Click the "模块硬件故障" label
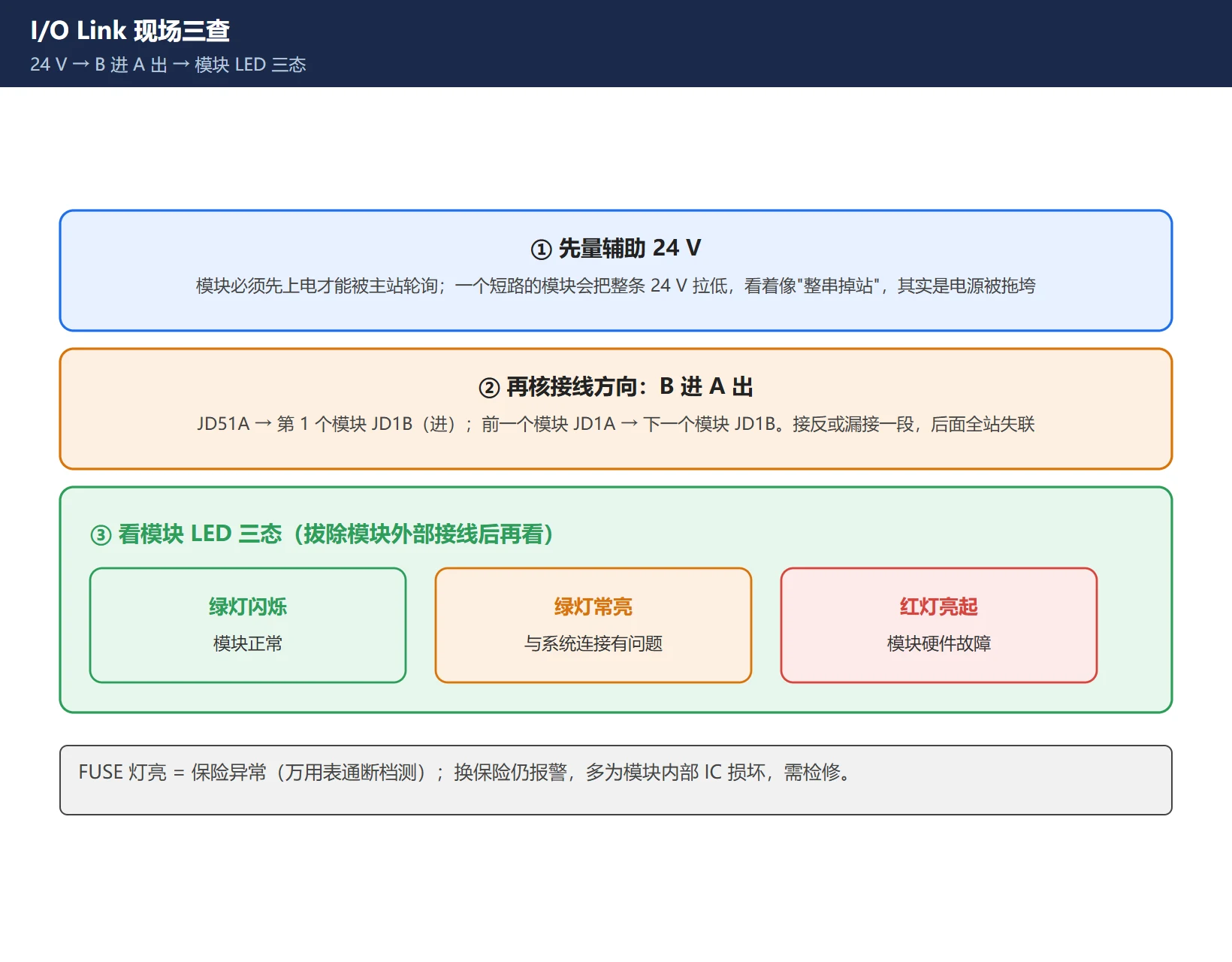 (939, 643)
